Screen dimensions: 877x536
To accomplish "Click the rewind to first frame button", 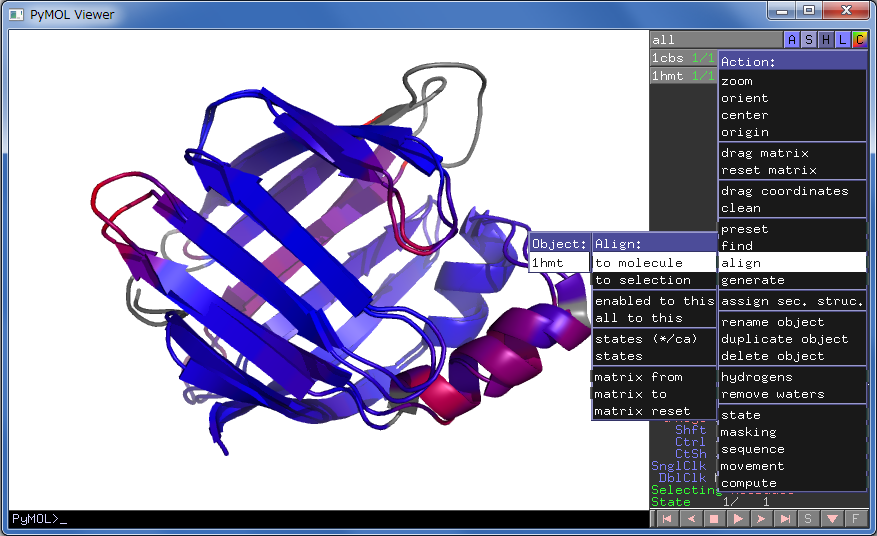I will tap(666, 519).
